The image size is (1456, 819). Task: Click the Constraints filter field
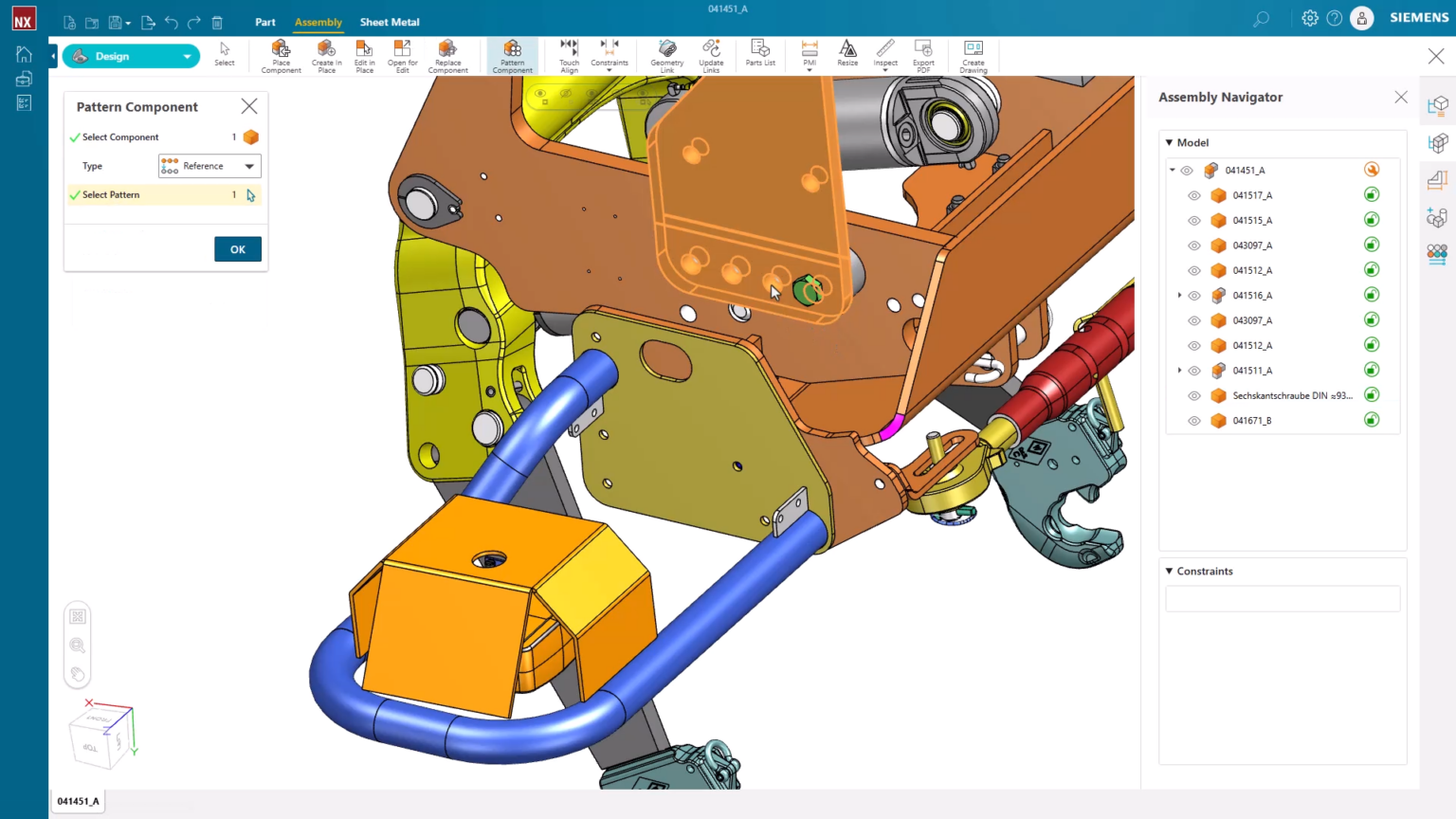pos(1282,598)
